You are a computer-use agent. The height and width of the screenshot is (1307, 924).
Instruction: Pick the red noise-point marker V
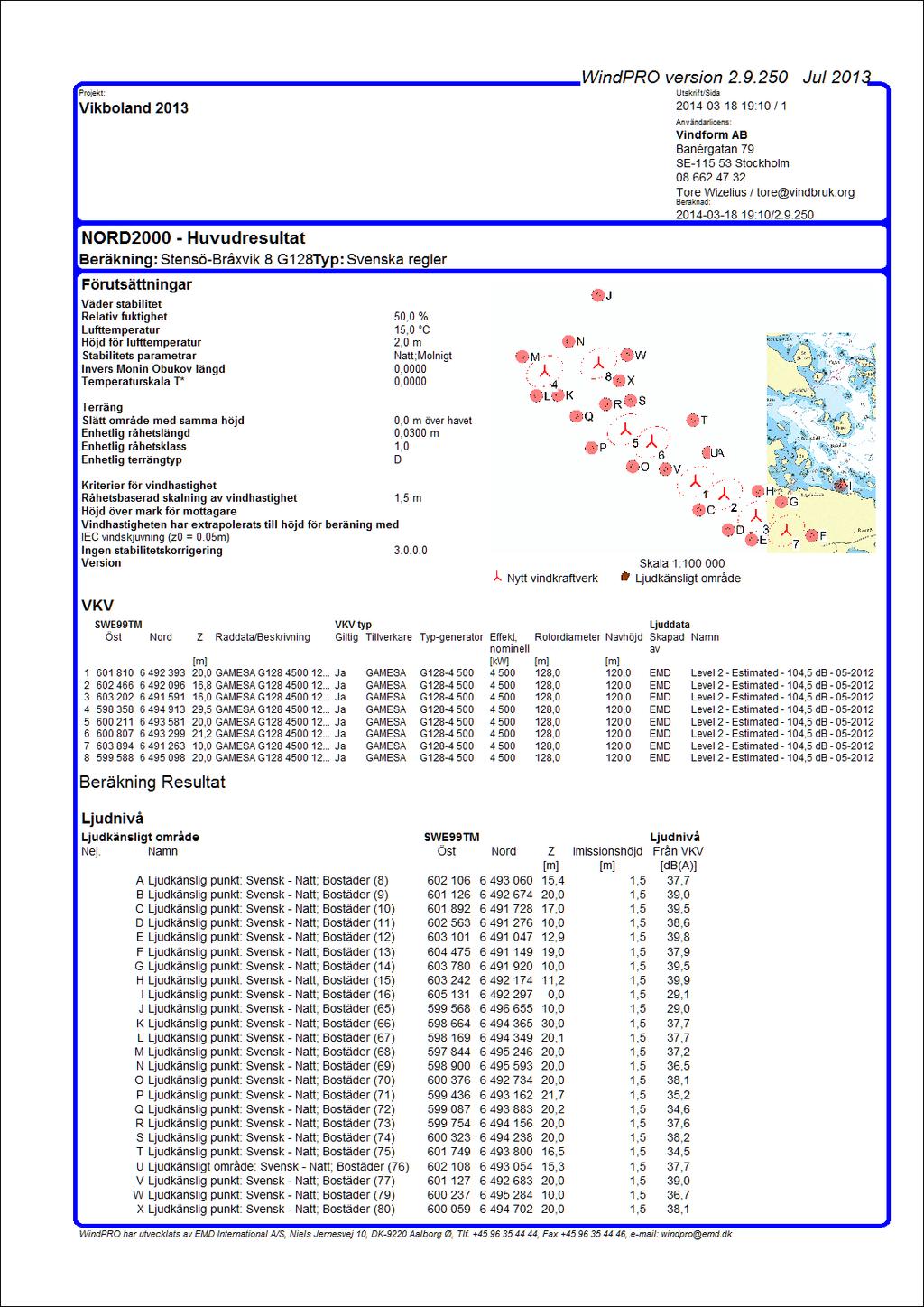coord(665,469)
